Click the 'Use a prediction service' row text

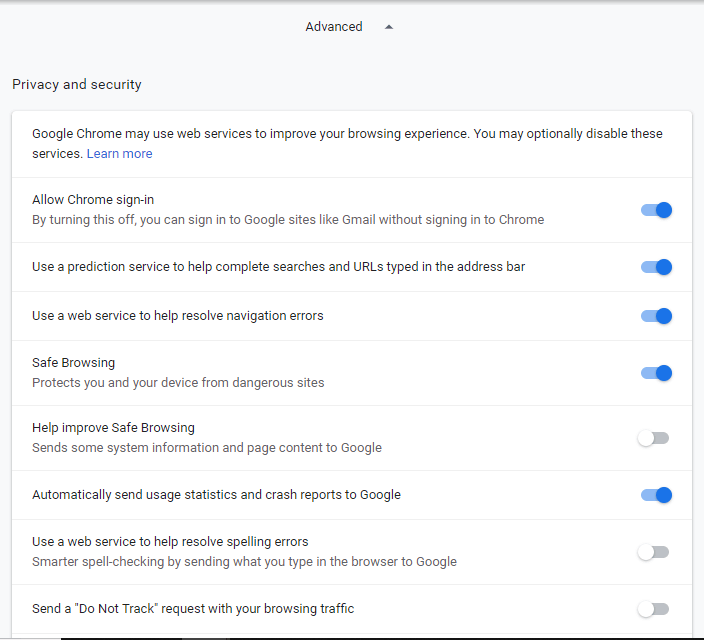tap(278, 267)
